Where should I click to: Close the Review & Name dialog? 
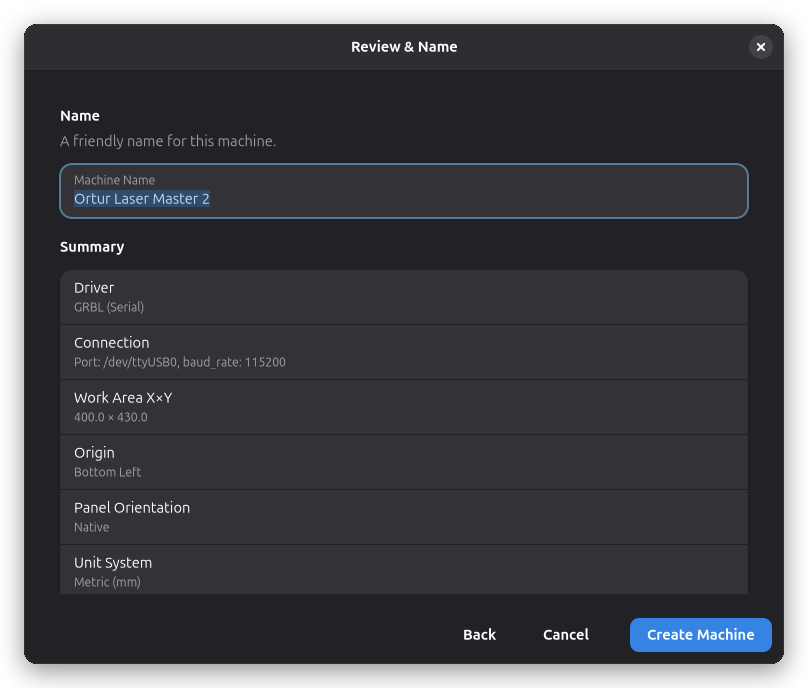[x=760, y=47]
